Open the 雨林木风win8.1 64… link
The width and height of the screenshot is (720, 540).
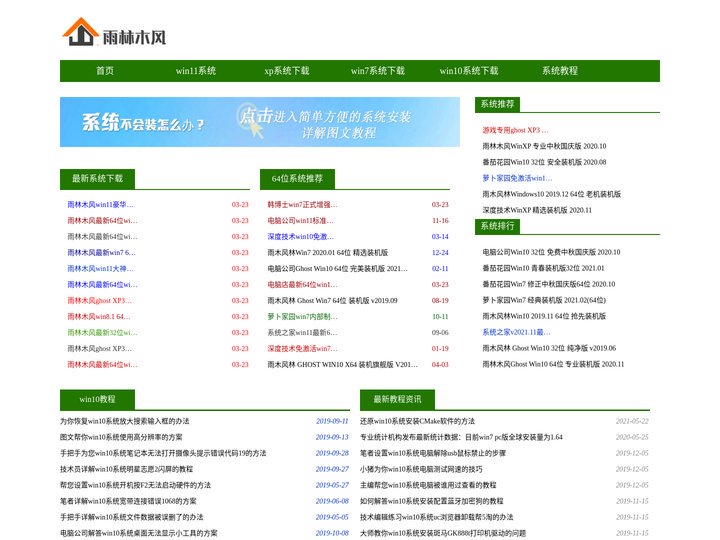pos(99,317)
